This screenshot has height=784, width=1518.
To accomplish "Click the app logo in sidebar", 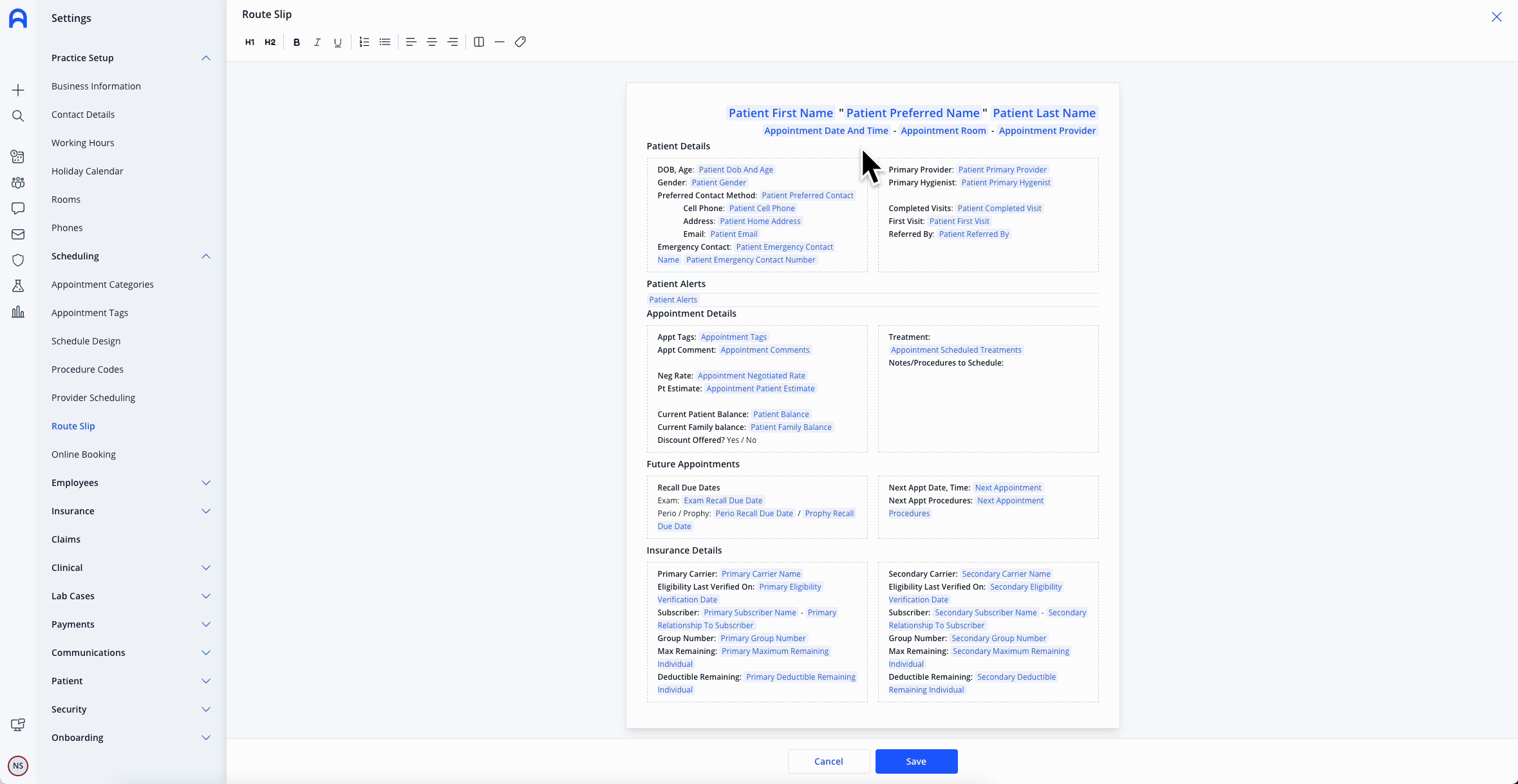I will pyautogui.click(x=18, y=18).
